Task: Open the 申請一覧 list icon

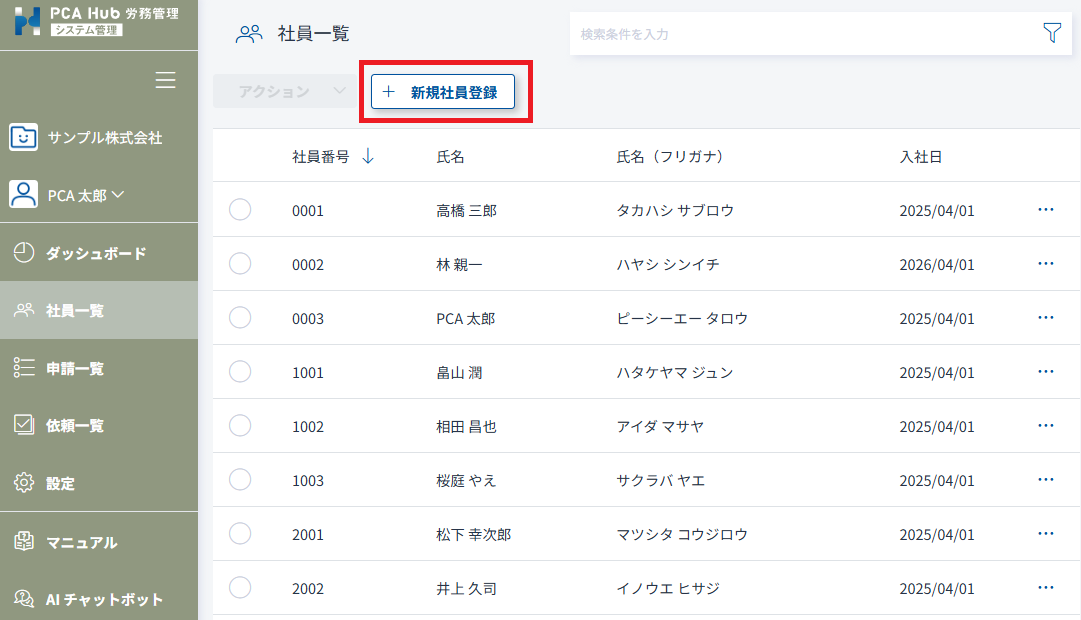Action: pos(24,368)
